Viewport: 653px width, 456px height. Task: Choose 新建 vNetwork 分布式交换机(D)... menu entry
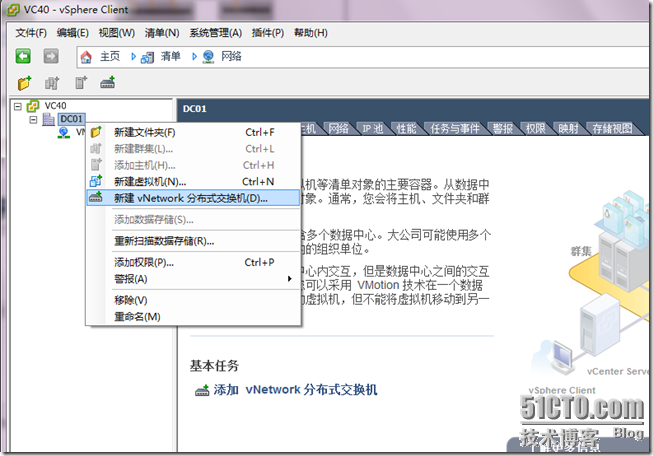pos(193,198)
